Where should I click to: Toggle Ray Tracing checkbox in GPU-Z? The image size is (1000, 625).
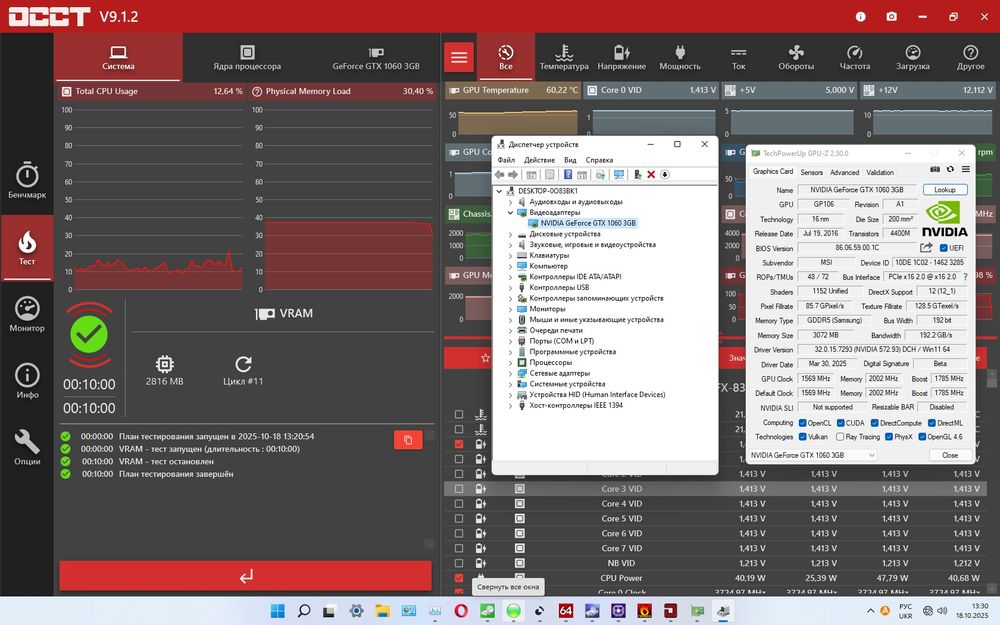tap(840, 437)
